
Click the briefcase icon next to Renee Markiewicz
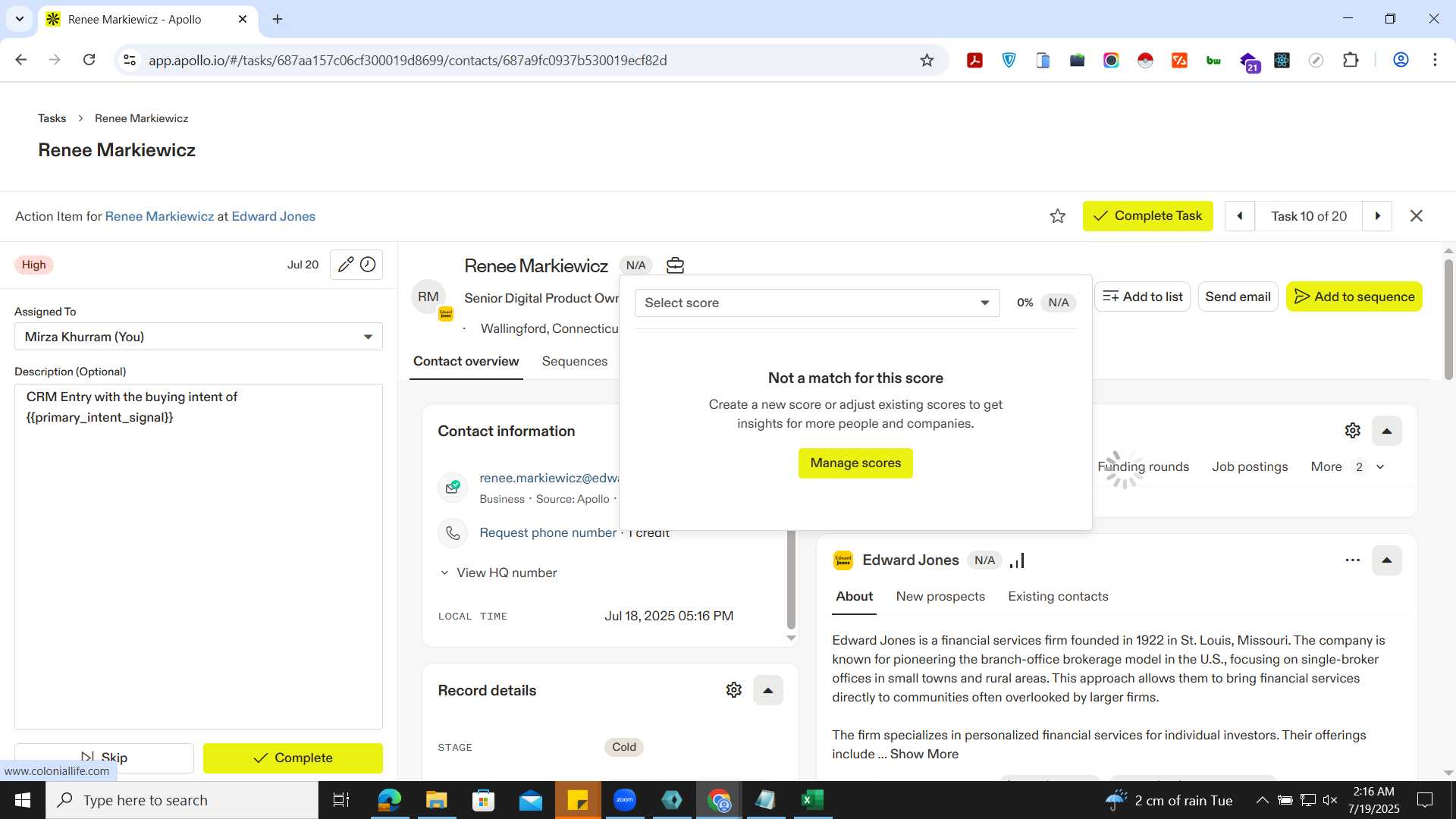tap(675, 265)
